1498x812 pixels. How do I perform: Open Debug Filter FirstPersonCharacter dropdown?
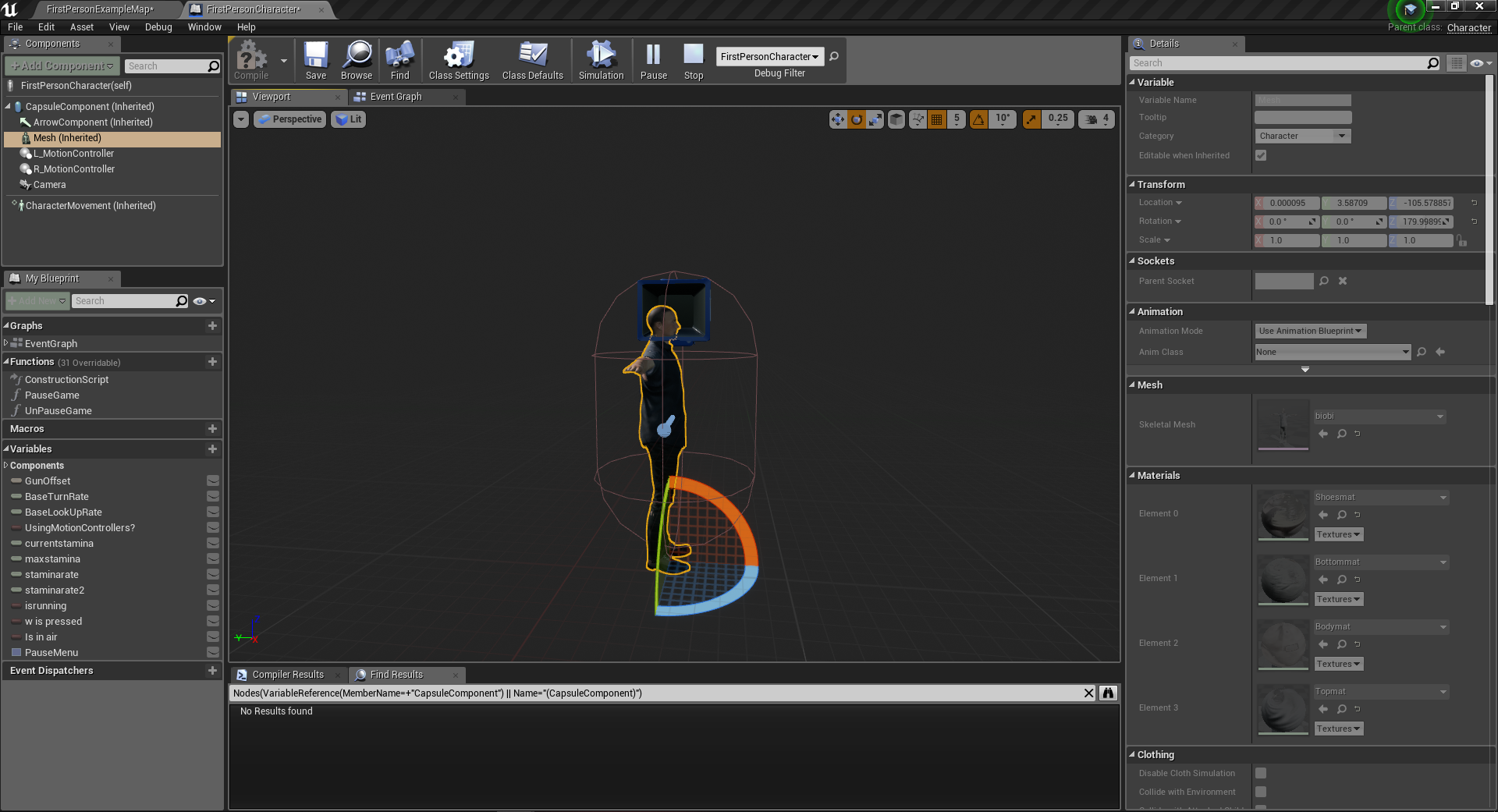769,57
